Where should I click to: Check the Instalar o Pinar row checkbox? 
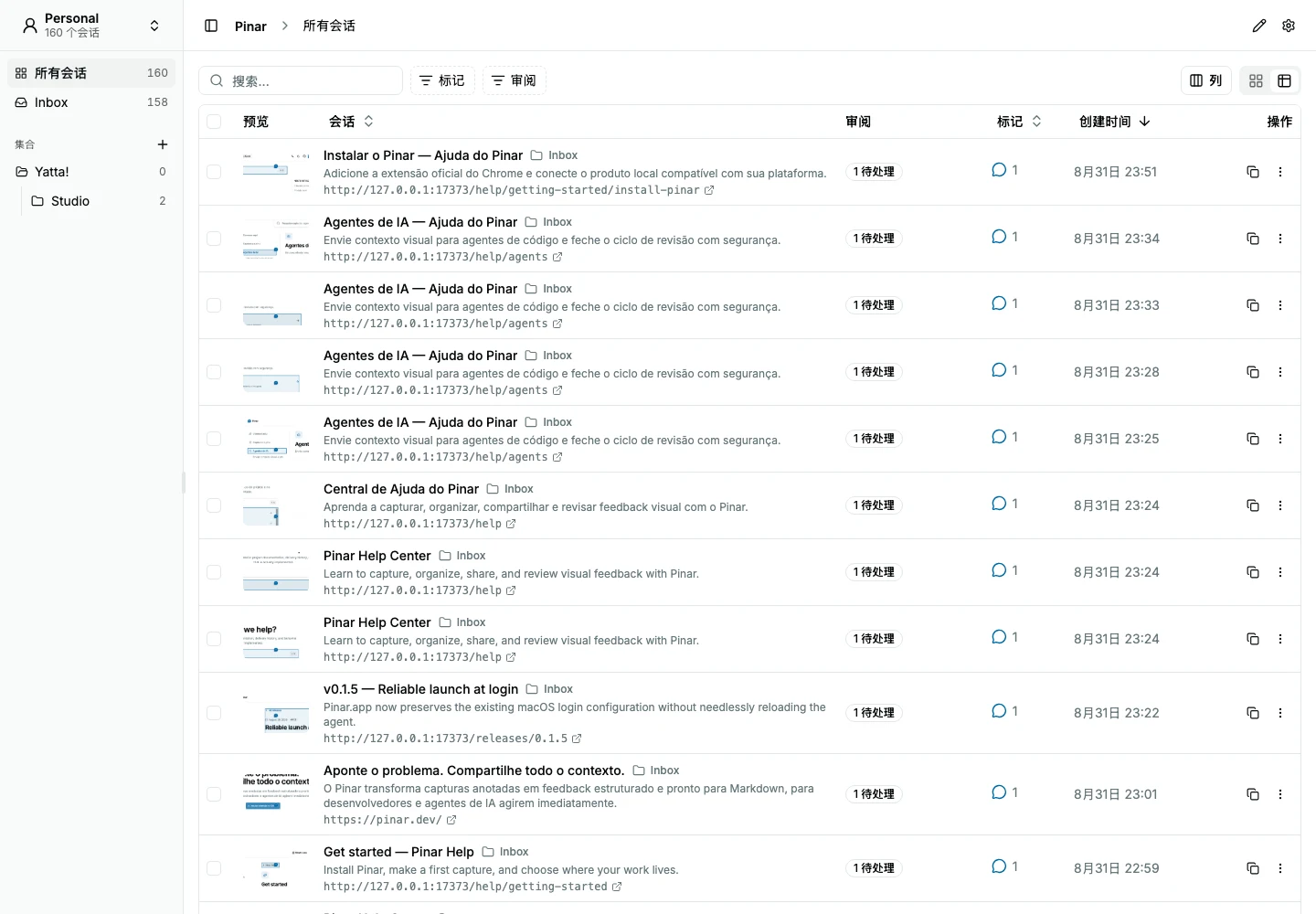point(214,172)
